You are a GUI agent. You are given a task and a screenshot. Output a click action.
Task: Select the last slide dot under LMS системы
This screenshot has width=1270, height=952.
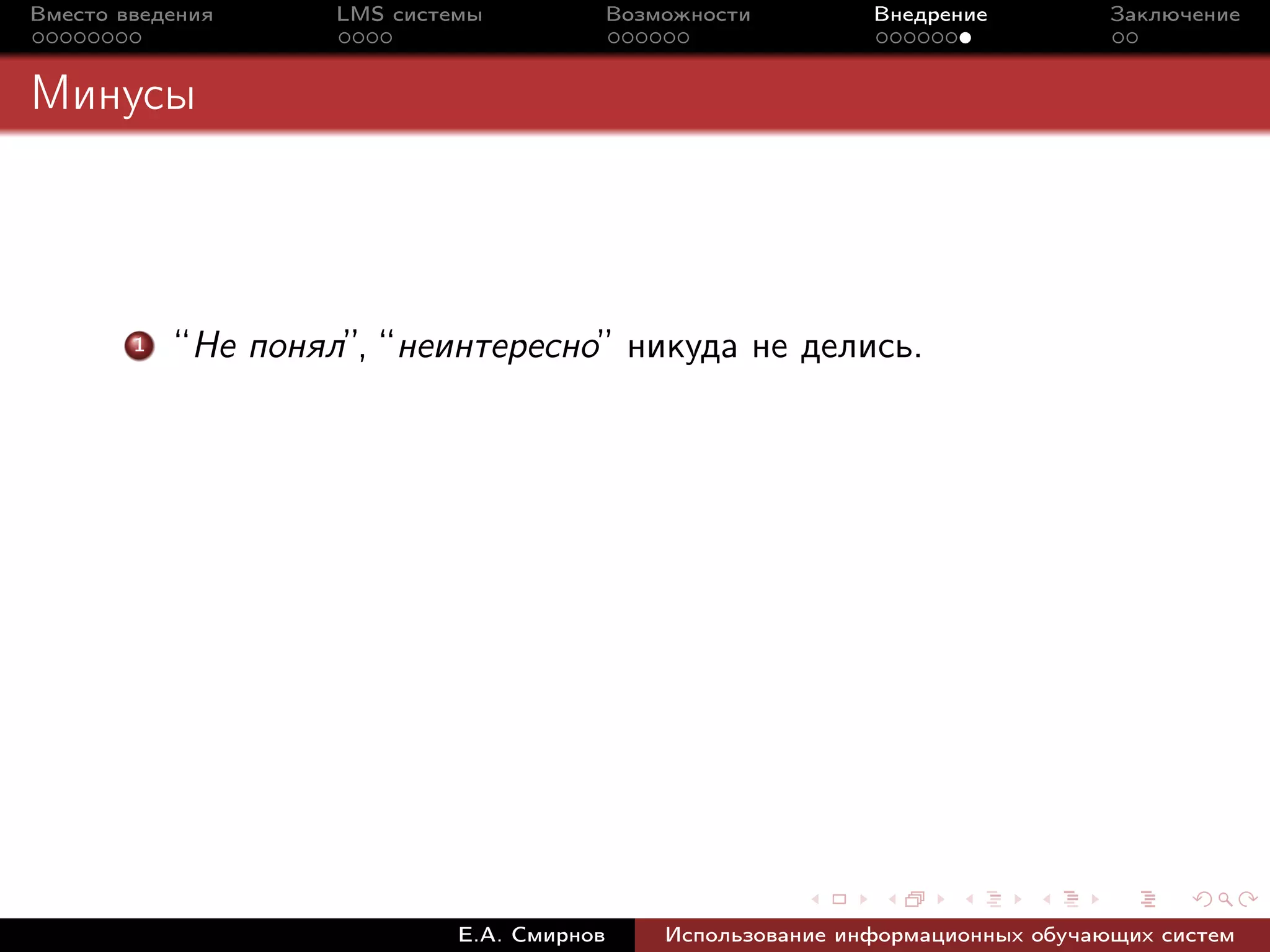pos(386,38)
